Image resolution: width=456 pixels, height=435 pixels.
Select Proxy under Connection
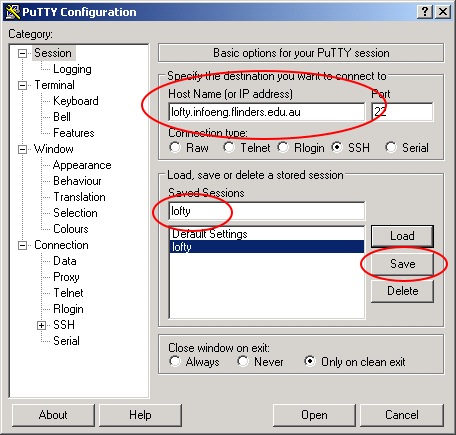pyautogui.click(x=66, y=277)
